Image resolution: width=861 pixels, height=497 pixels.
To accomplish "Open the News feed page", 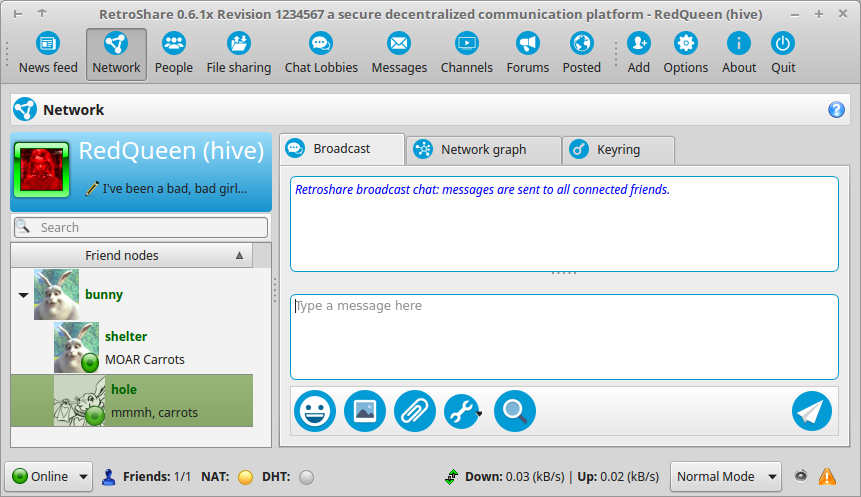I will click(x=48, y=54).
